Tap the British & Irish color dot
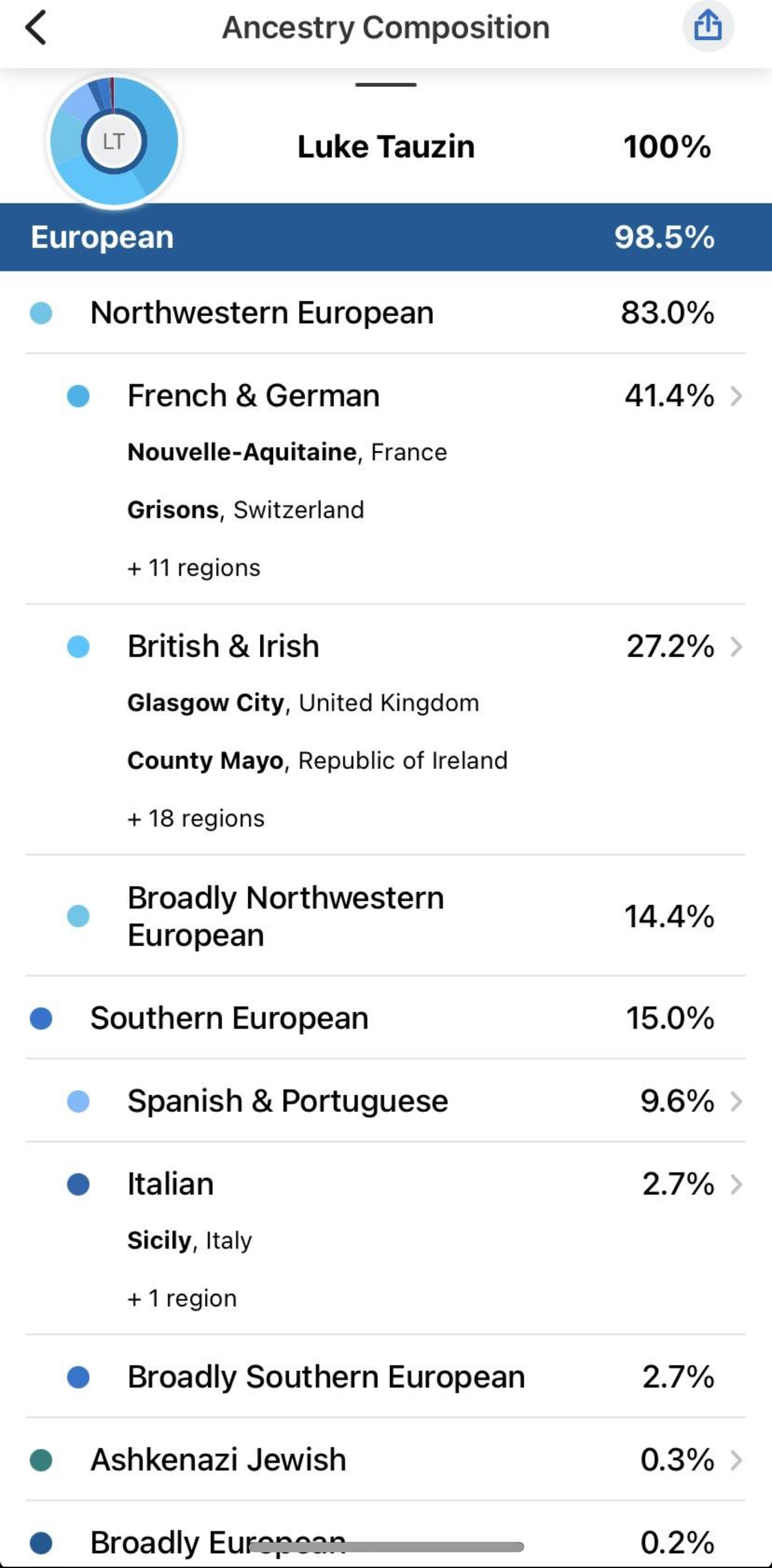772x1568 pixels. click(x=79, y=647)
